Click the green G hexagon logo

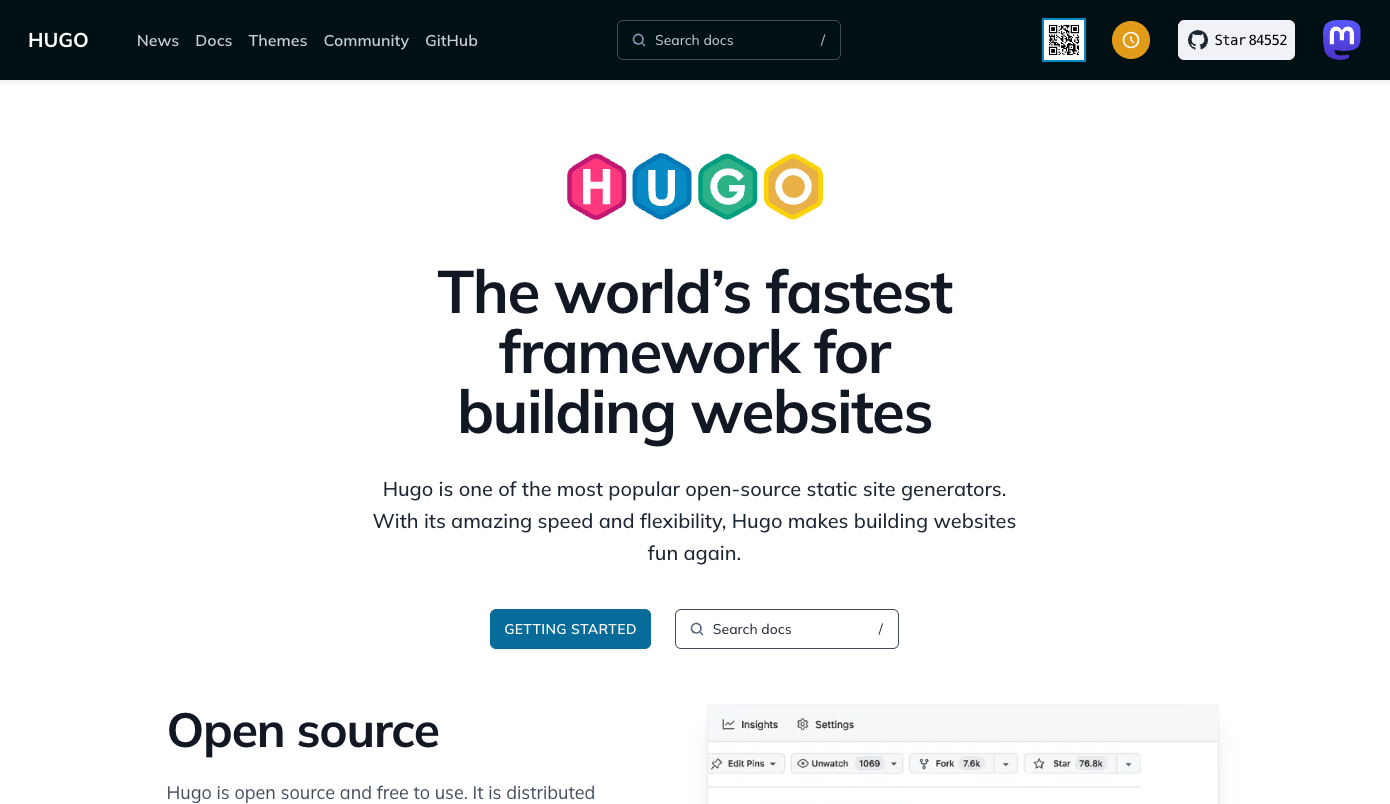point(727,187)
